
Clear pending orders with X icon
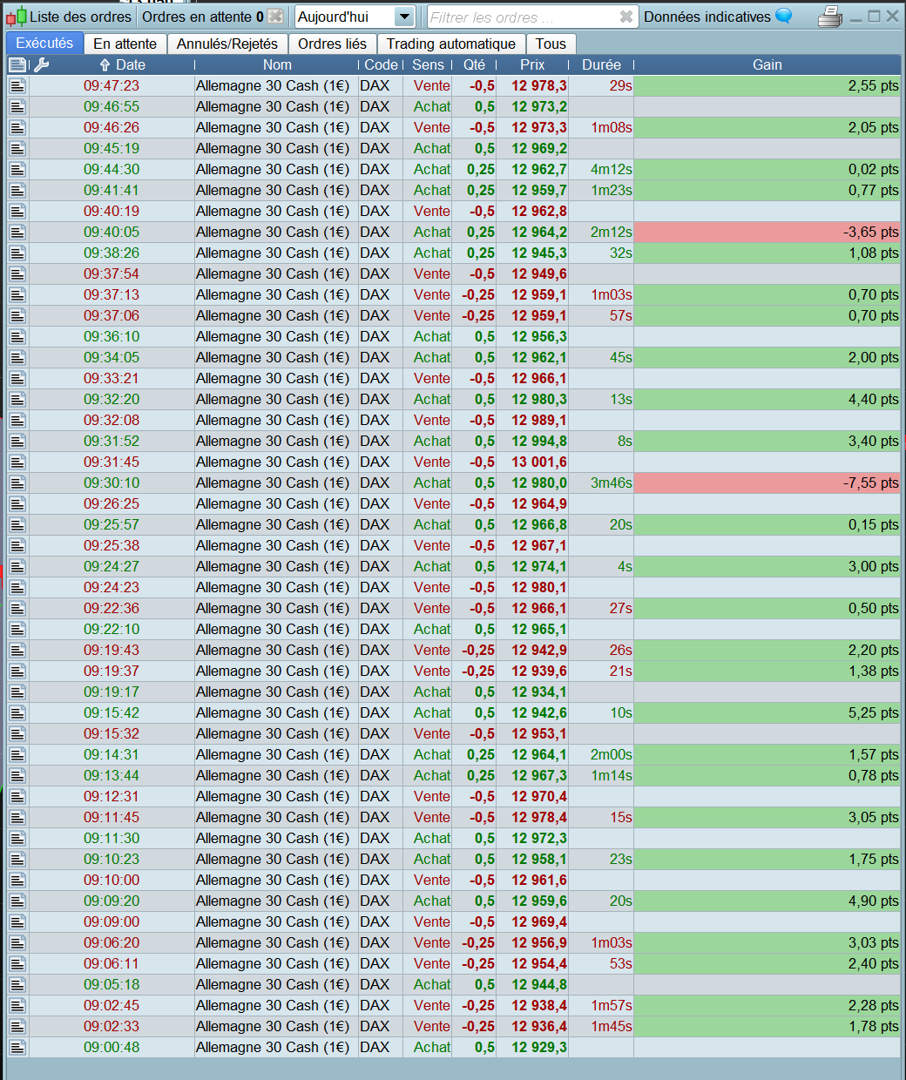coord(276,17)
